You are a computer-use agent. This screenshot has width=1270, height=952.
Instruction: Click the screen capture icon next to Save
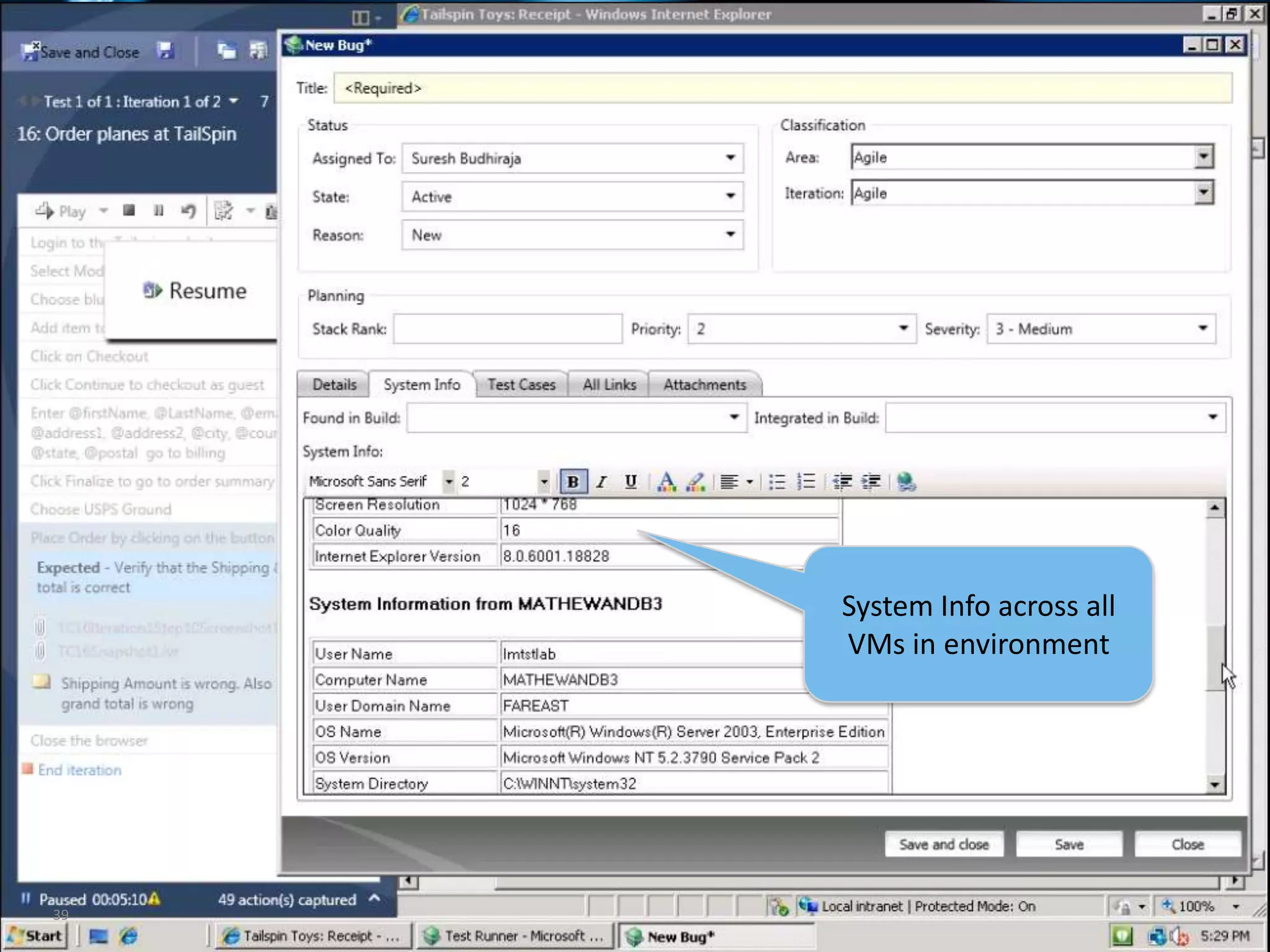click(x=226, y=51)
